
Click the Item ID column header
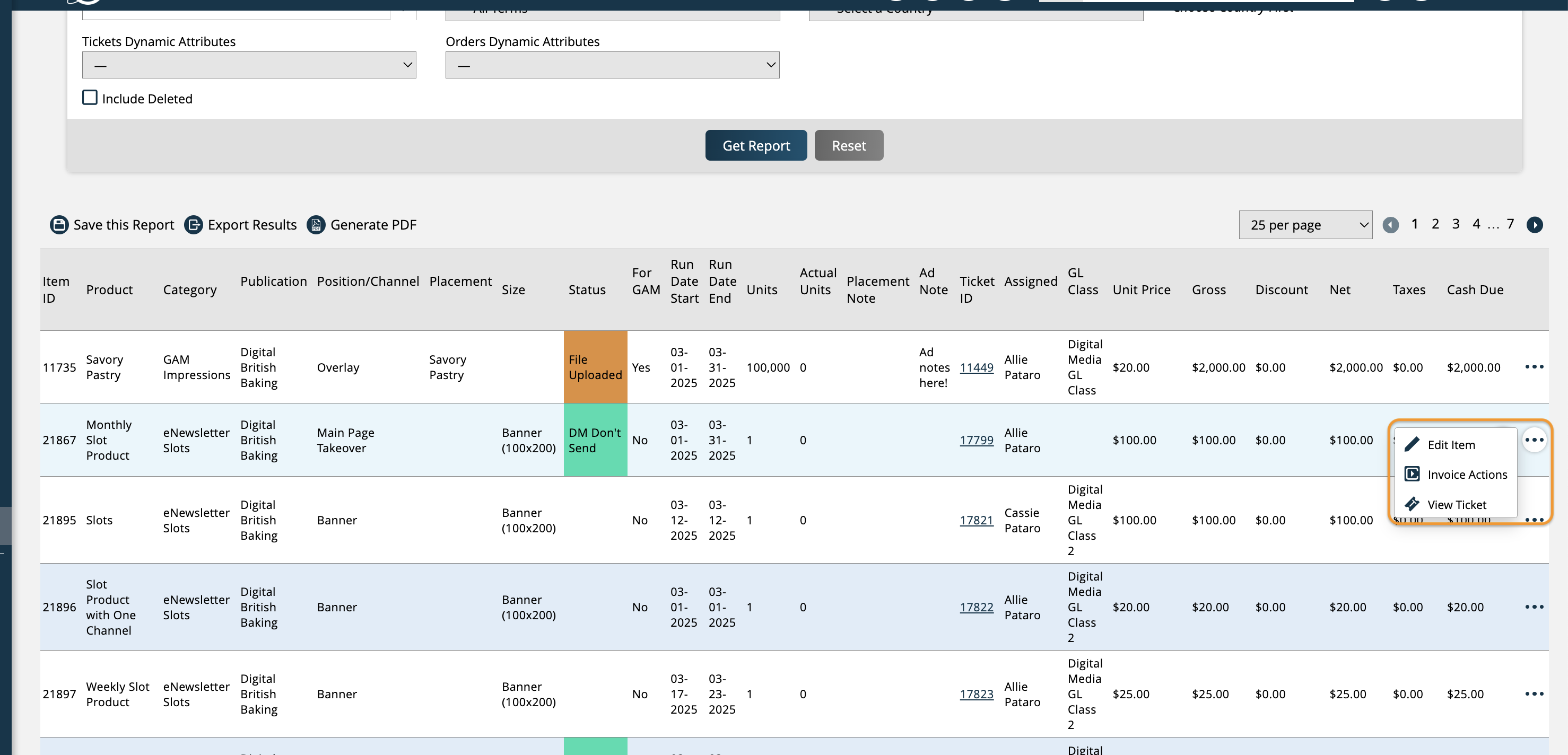56,289
